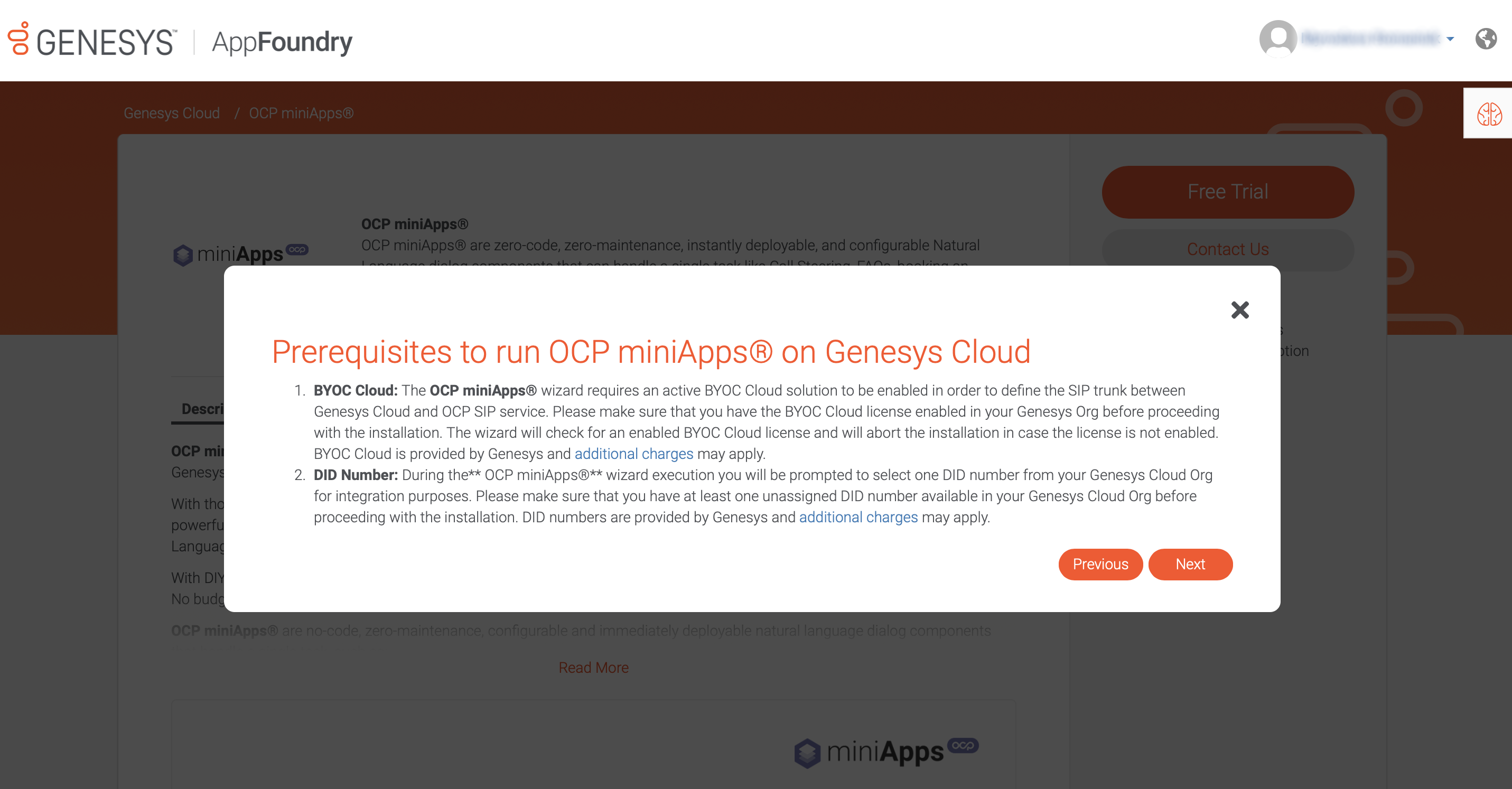Screen dimensions: 1512x789
Task: Click the 'OCP miniApps®' listing title text
Action: [414, 223]
